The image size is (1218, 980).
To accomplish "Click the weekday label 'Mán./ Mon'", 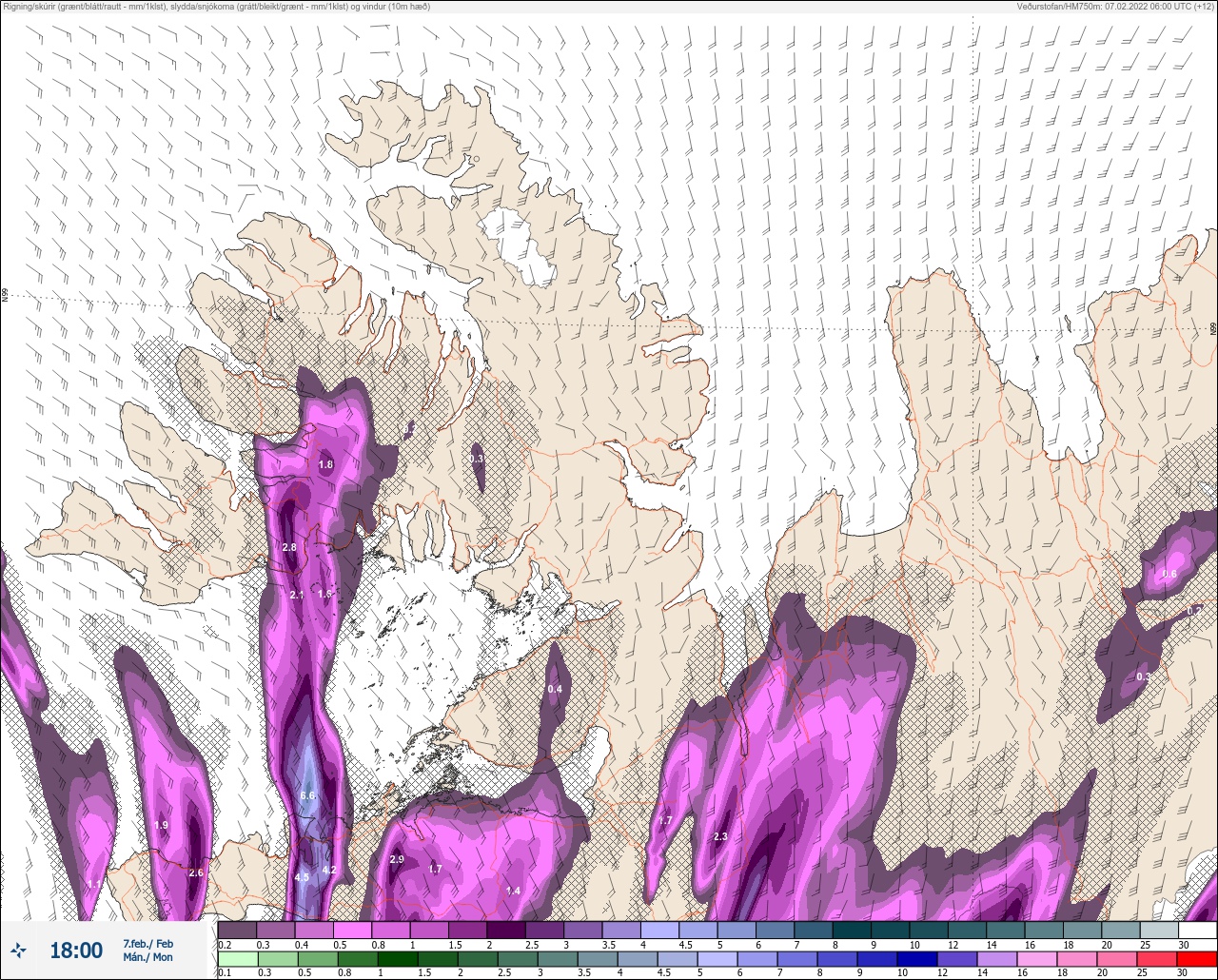I will (147, 957).
